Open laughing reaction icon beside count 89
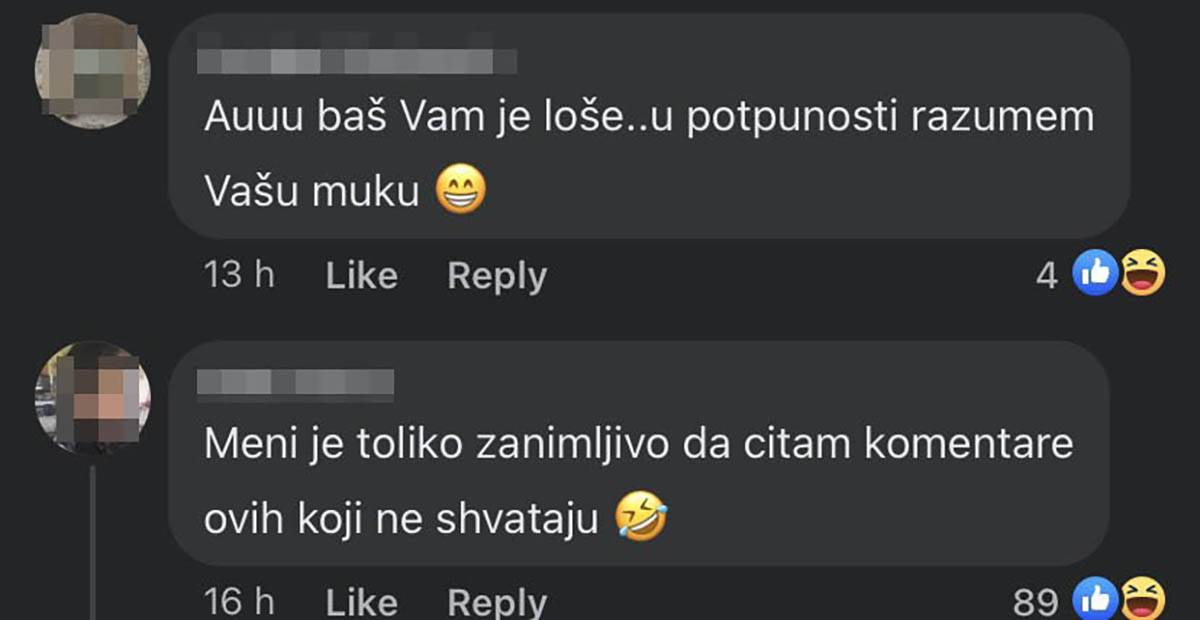The width and height of the screenshot is (1200, 620). coord(1142,598)
